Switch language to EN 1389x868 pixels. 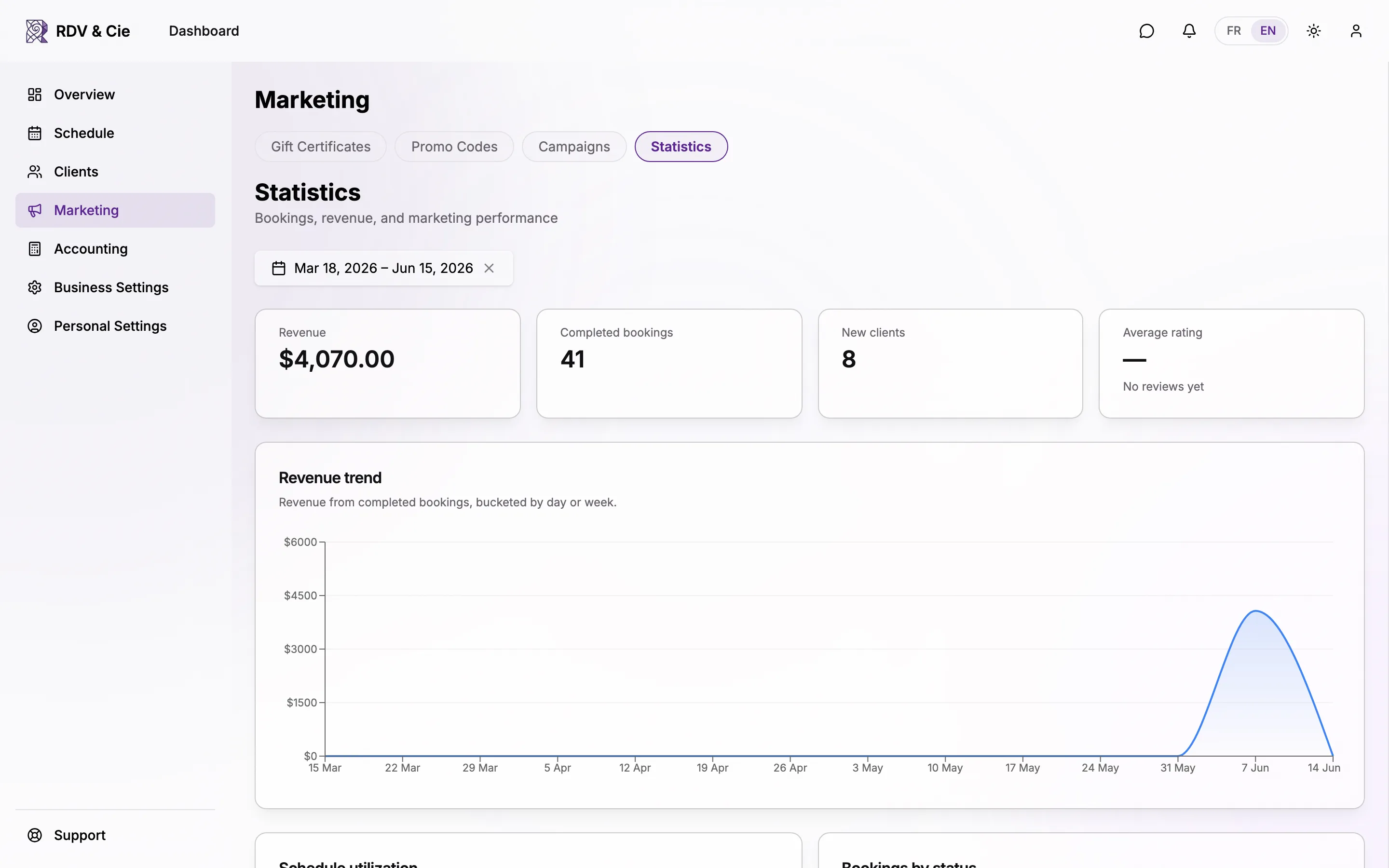click(x=1267, y=31)
